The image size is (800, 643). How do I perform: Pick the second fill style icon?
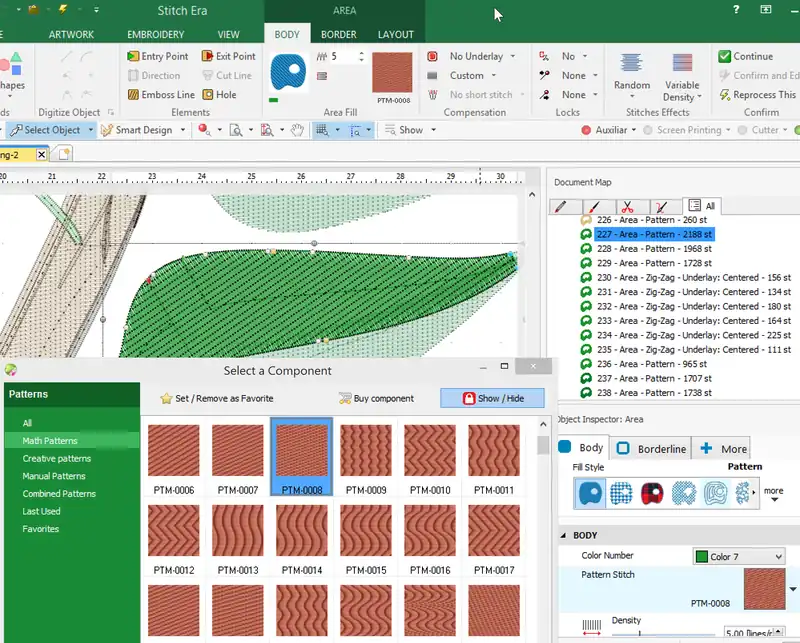coord(622,491)
